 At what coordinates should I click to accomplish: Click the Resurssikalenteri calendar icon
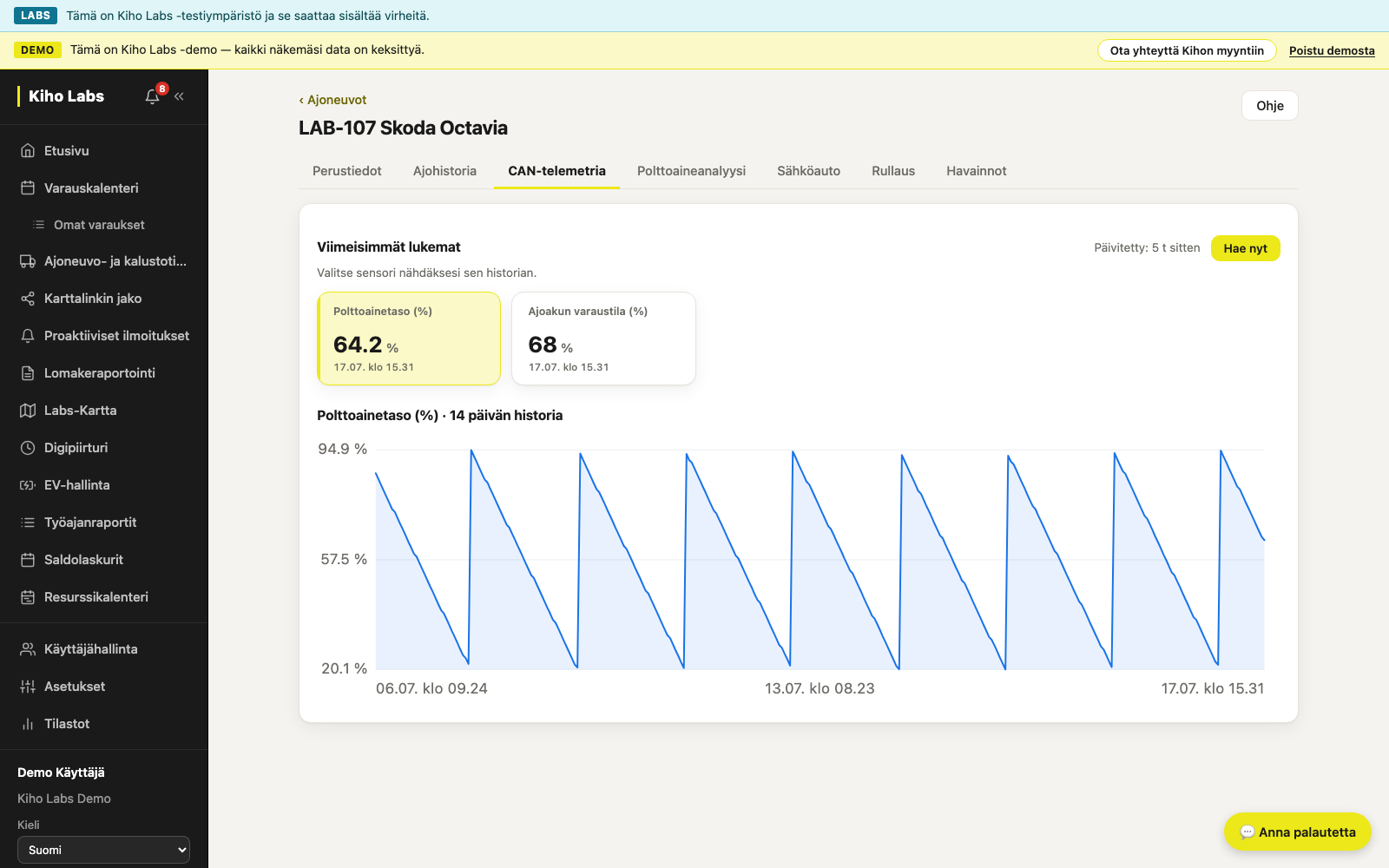[28, 597]
